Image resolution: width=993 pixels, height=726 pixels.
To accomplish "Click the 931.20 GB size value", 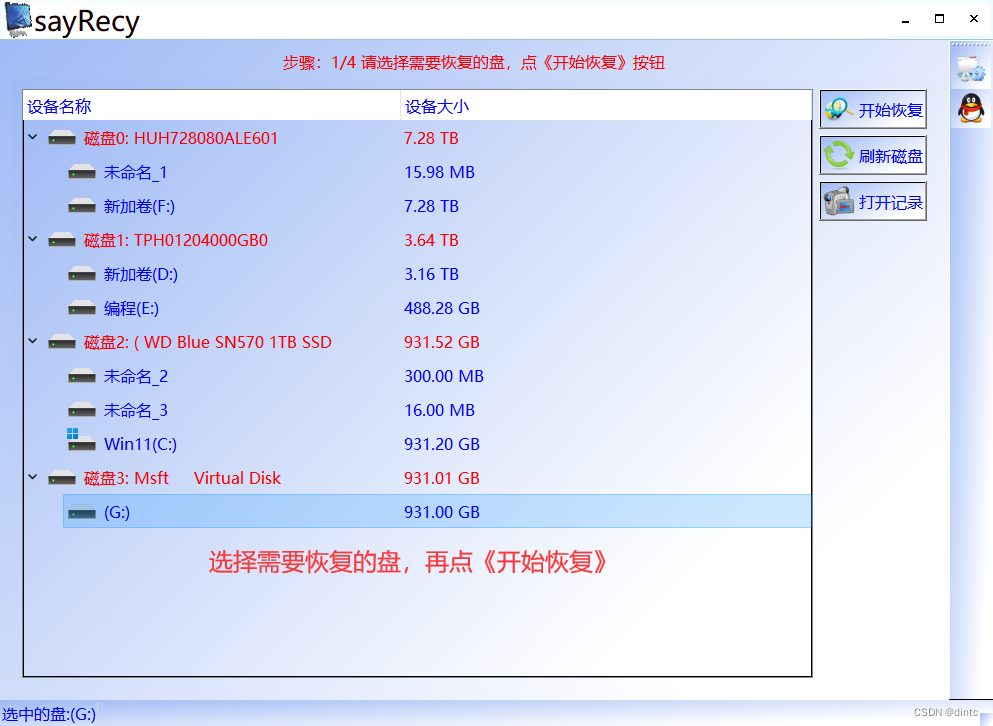I will click(442, 444).
